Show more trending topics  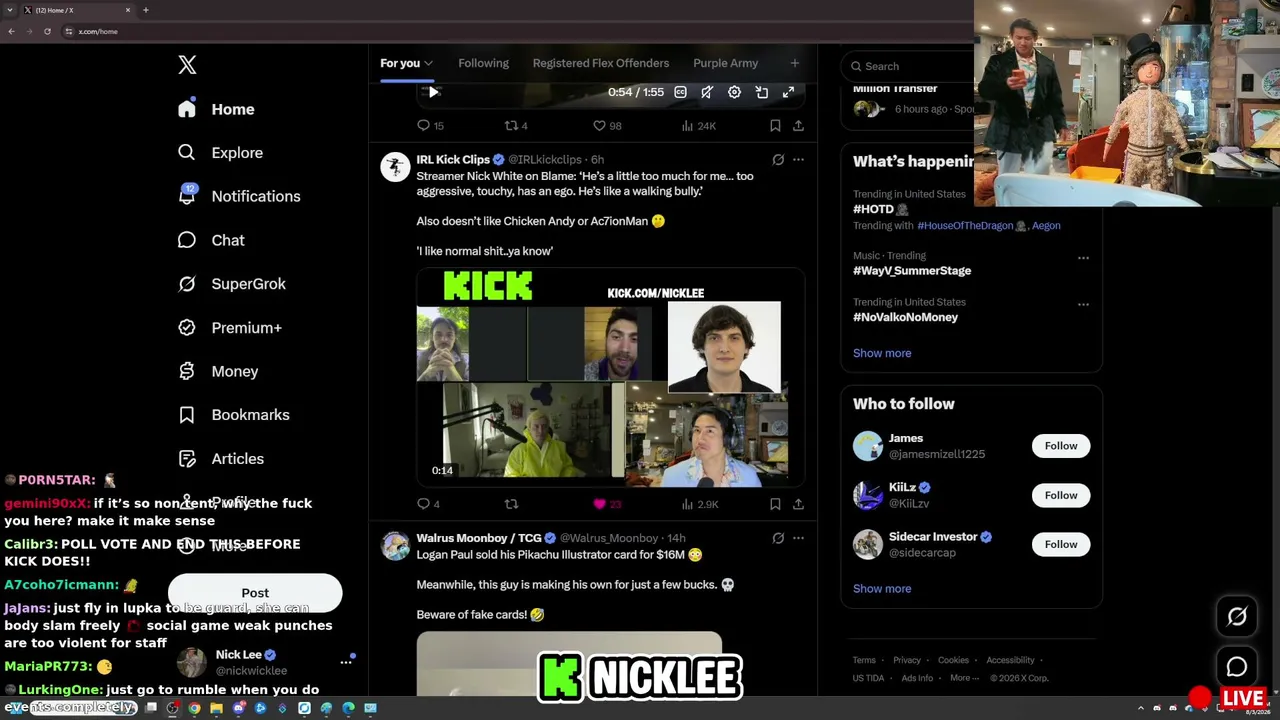(882, 353)
